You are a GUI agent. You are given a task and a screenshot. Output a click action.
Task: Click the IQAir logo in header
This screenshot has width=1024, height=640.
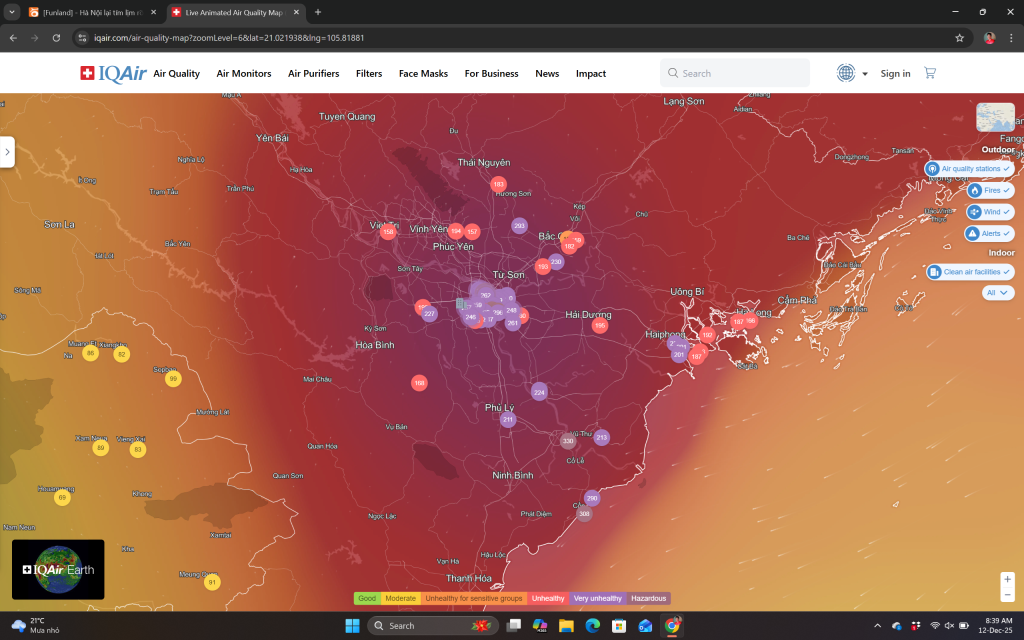(111, 73)
